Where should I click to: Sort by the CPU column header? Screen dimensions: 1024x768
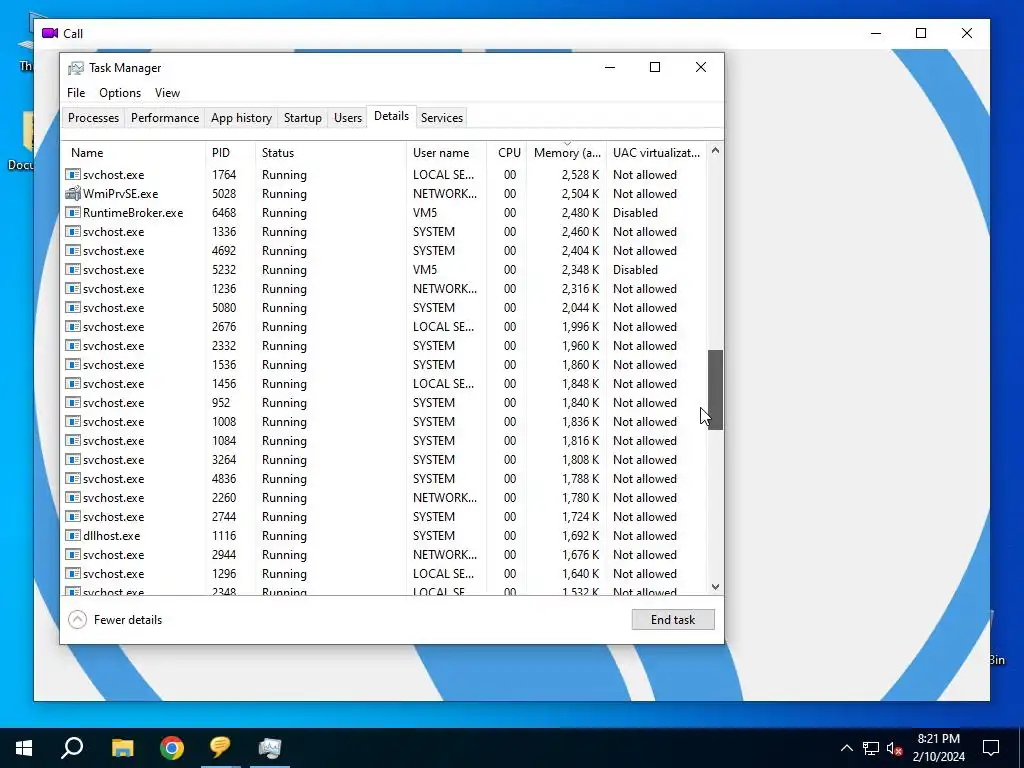(507, 153)
